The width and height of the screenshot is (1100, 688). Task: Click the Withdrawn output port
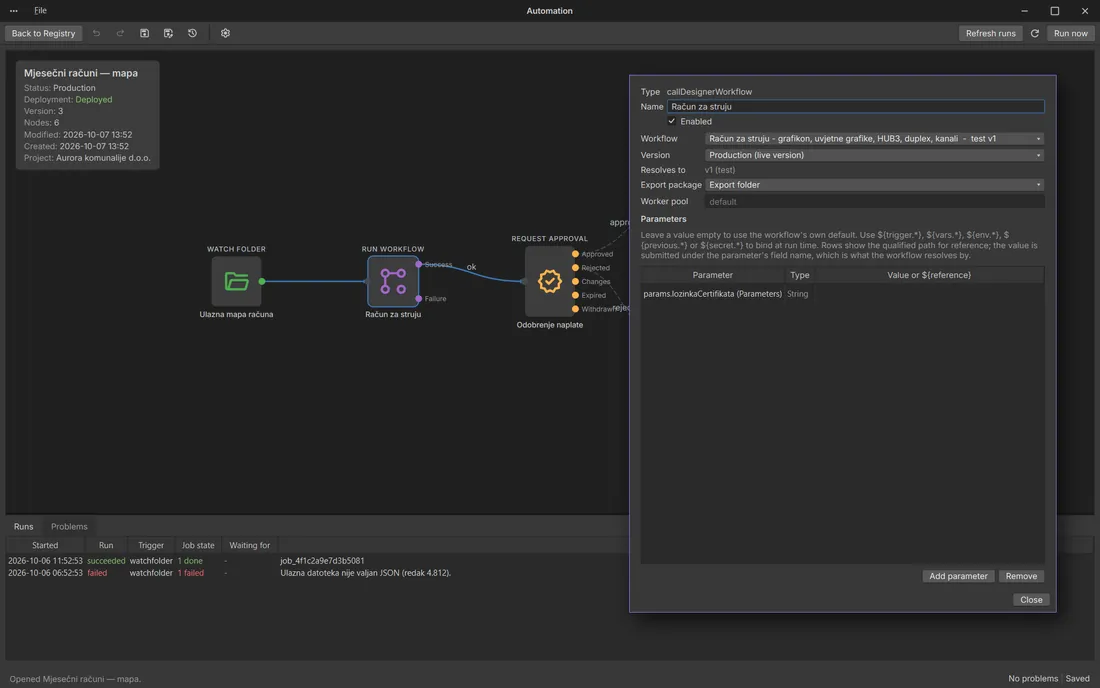[x=575, y=309]
